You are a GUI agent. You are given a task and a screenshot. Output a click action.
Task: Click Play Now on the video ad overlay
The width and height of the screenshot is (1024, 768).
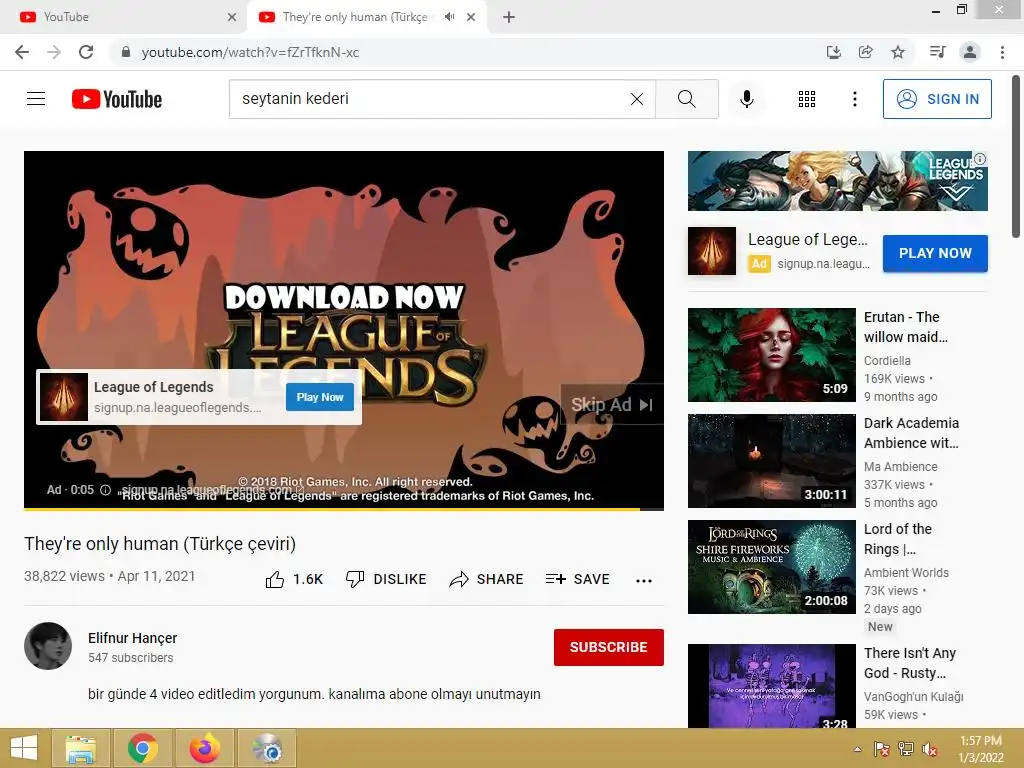[x=320, y=397]
